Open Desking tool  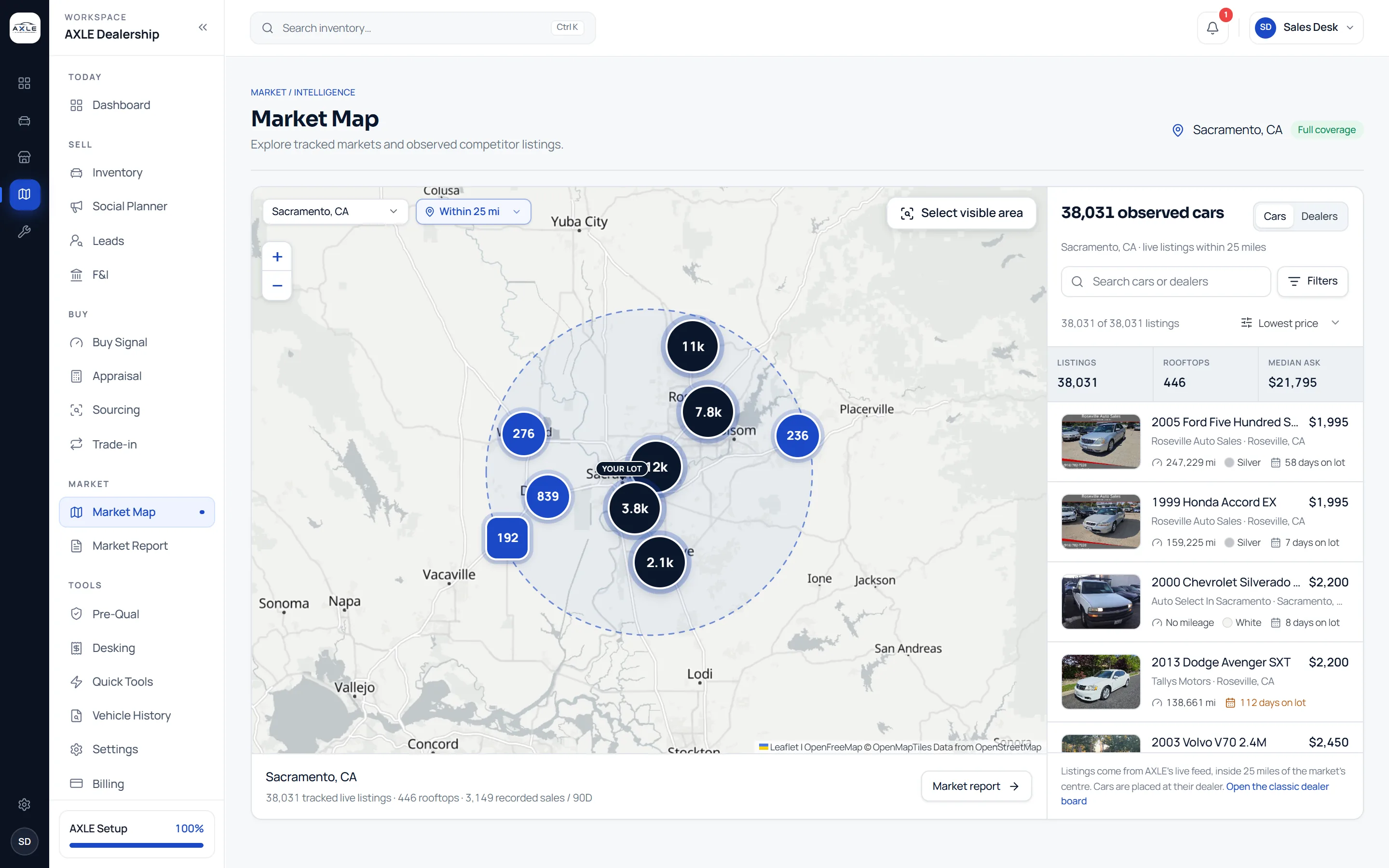click(x=136, y=648)
